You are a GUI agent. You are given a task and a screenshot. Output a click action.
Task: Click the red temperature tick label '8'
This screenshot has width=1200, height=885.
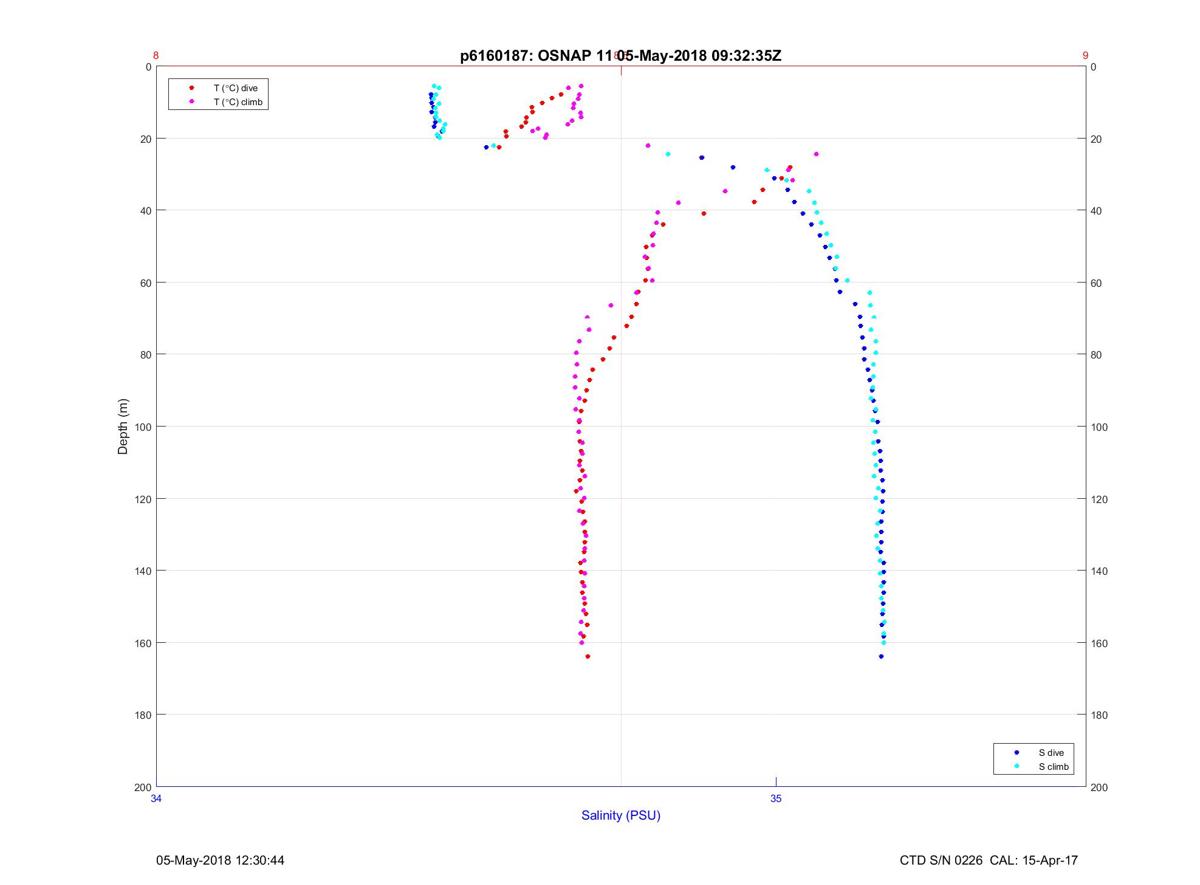156,56
